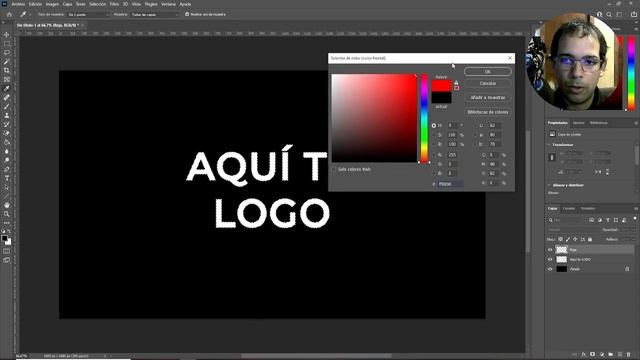This screenshot has height=360, width=640.
Task: Hide the Fondo layer
Action: [x=550, y=269]
